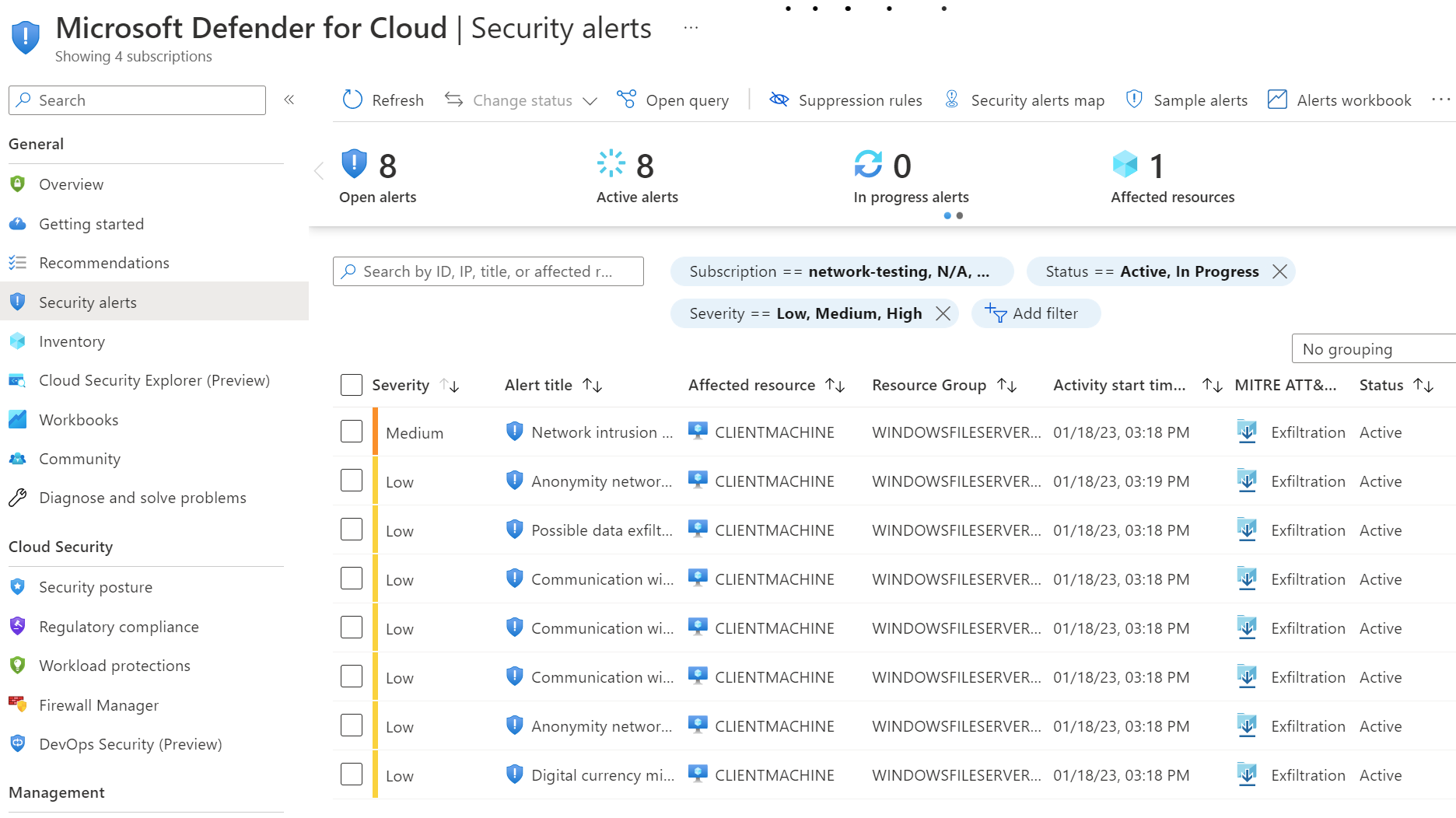The width and height of the screenshot is (1456, 818).
Task: Click the Open alerts shield icon
Action: click(354, 164)
